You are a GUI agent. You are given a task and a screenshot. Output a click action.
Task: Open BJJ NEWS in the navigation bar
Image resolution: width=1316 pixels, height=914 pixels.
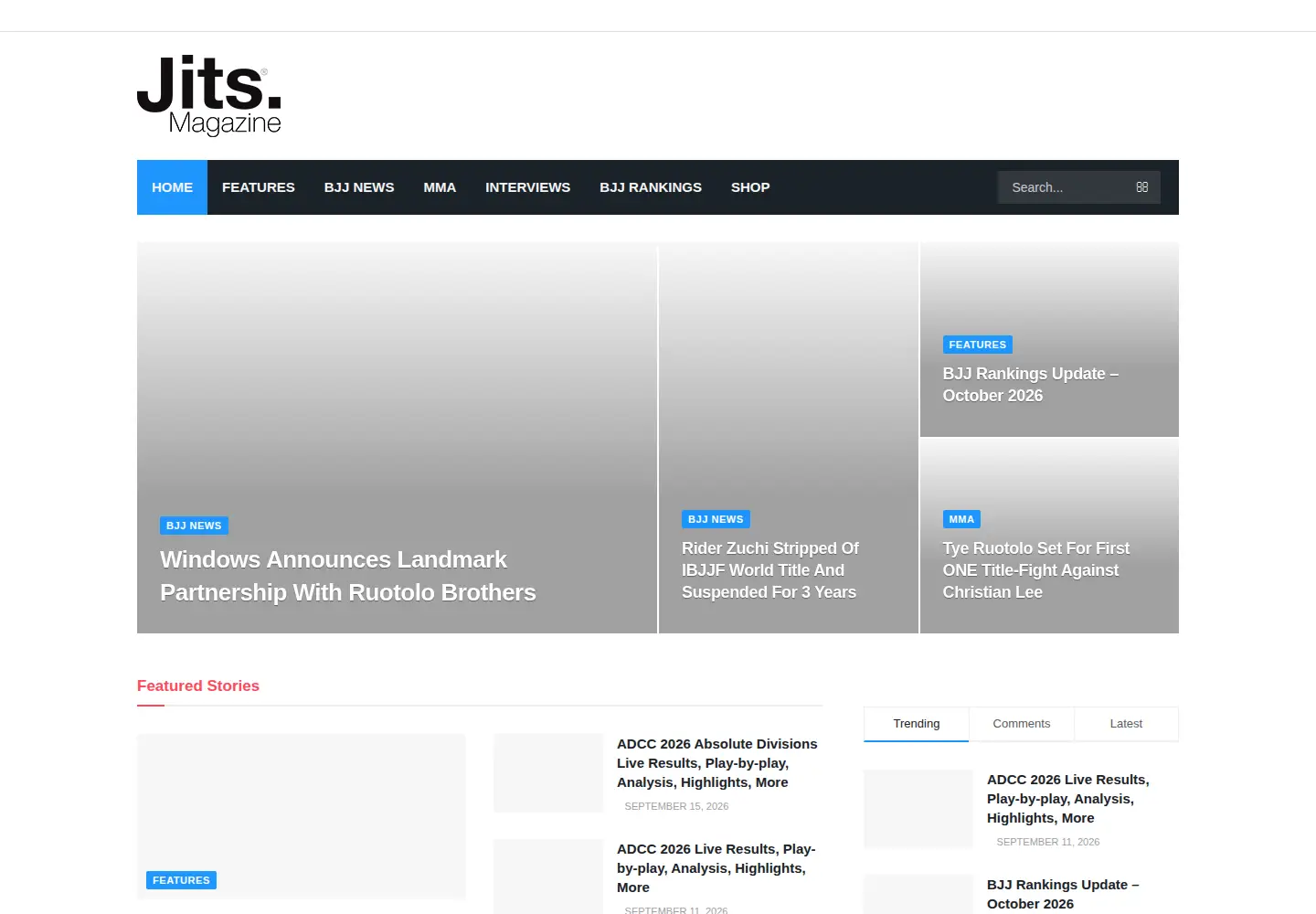[359, 187]
